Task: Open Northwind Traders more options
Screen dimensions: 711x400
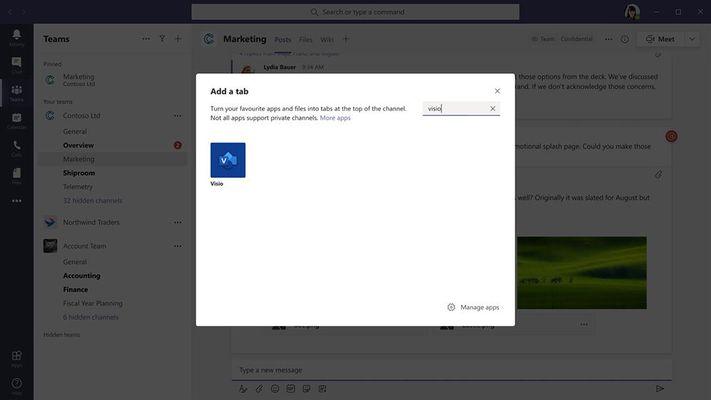Action: 178,222
